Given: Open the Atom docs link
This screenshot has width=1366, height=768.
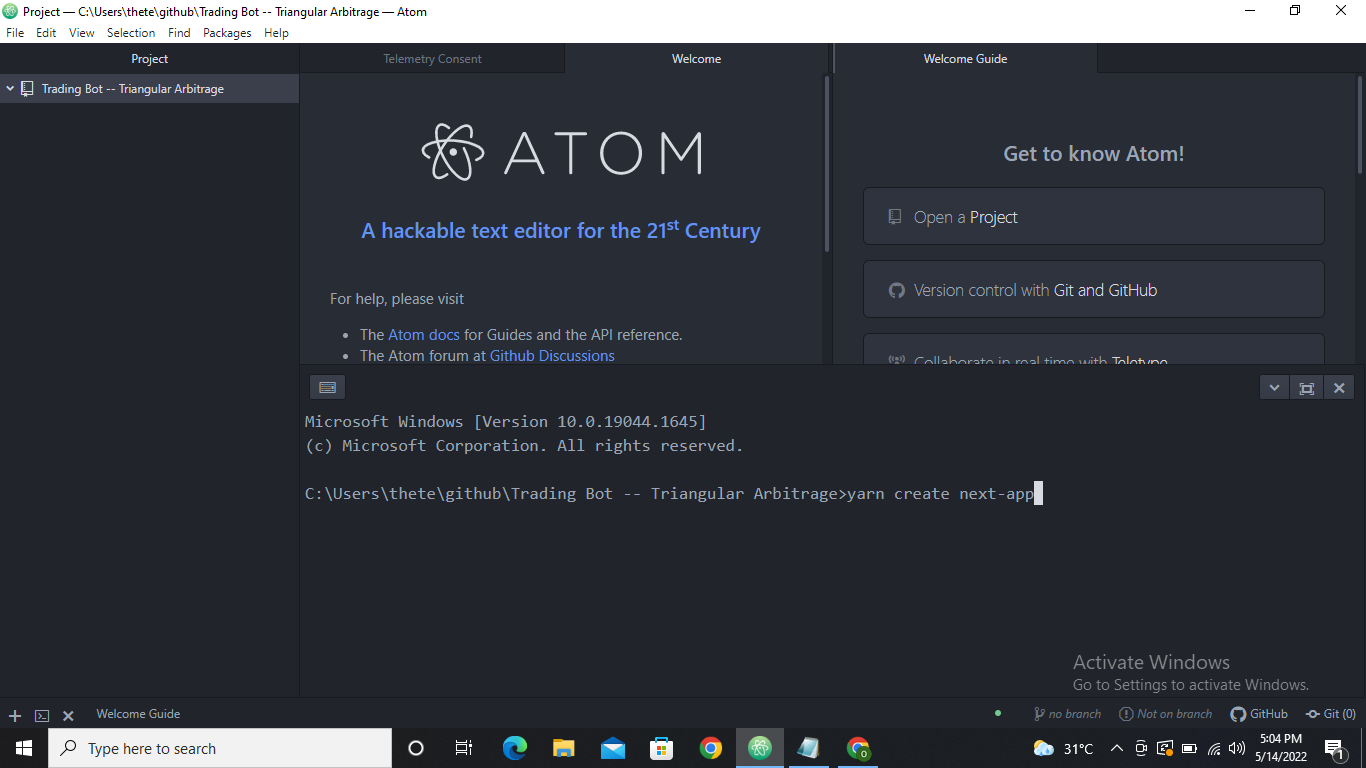Looking at the screenshot, I should point(424,335).
